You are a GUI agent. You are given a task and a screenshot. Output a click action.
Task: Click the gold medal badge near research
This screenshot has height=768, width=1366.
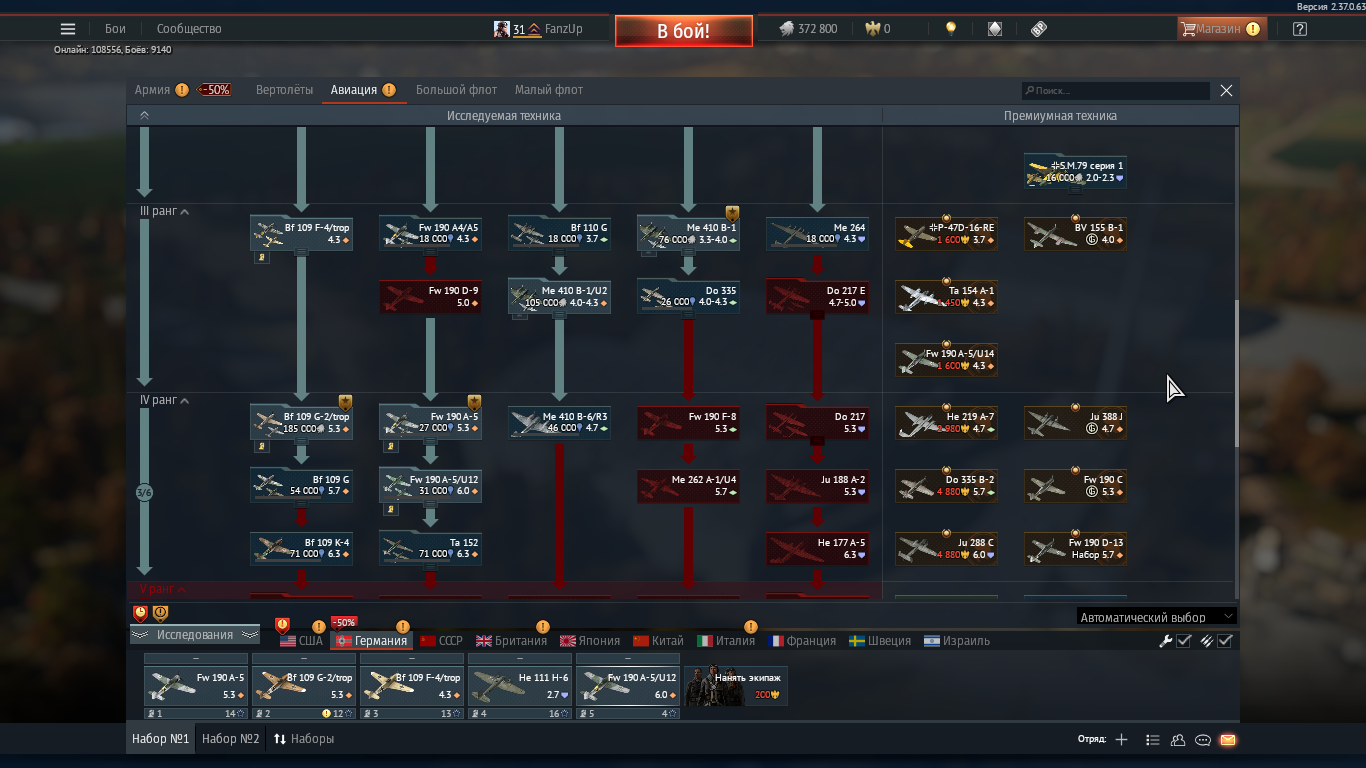(160, 613)
